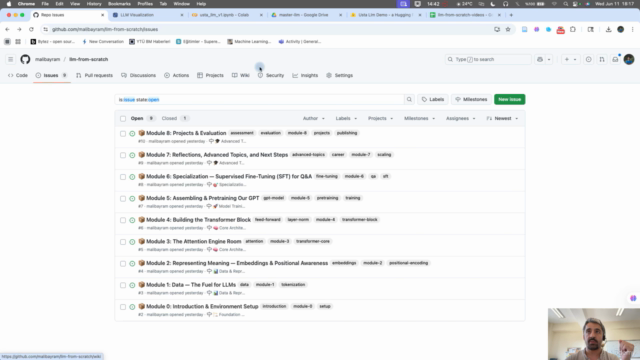Open the Chrome extensions puzzle icon
The width and height of the screenshot is (640, 360).
tap(573, 29)
